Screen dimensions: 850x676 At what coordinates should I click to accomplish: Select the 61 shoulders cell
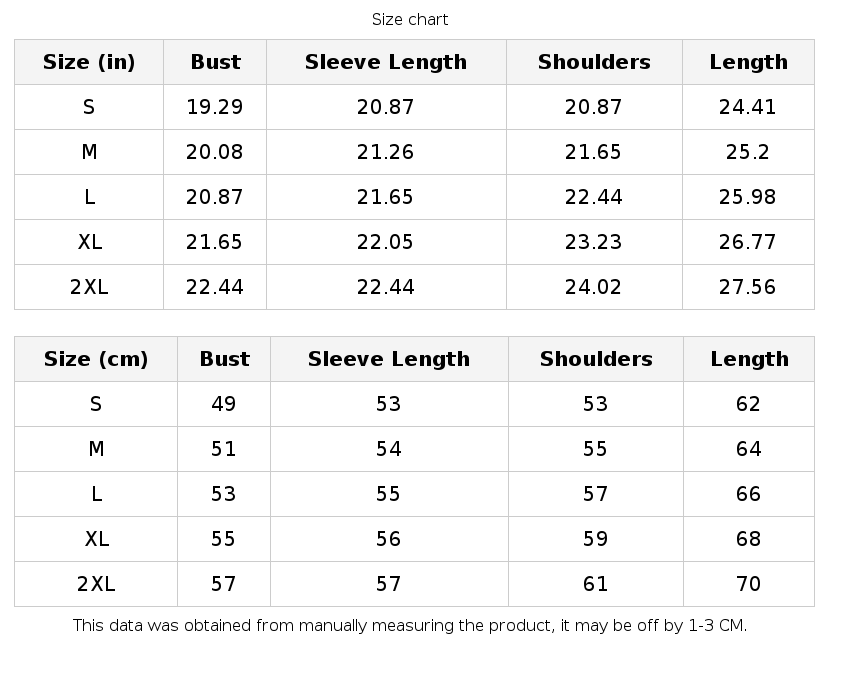point(595,584)
